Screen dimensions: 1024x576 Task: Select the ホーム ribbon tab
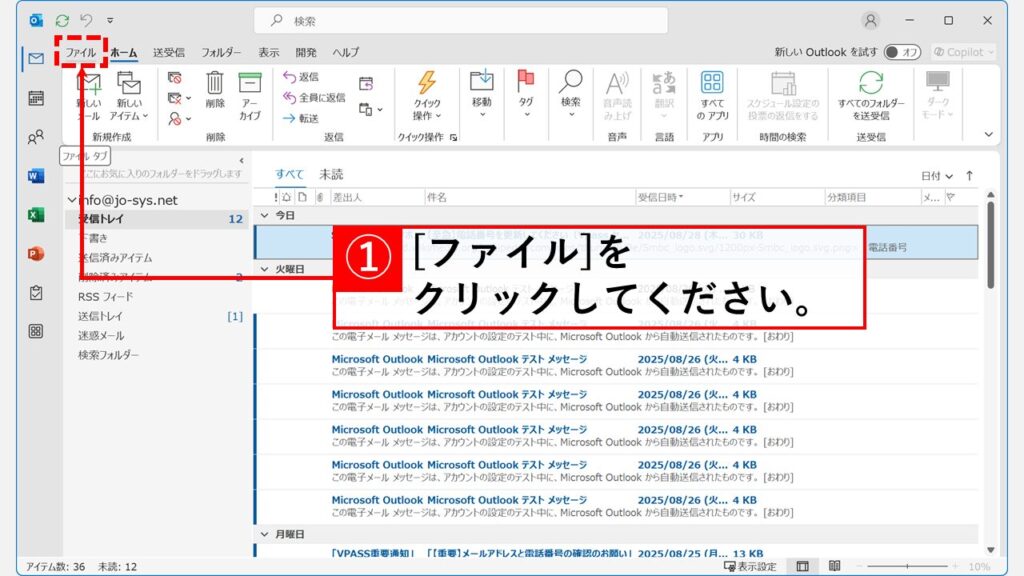(x=123, y=52)
